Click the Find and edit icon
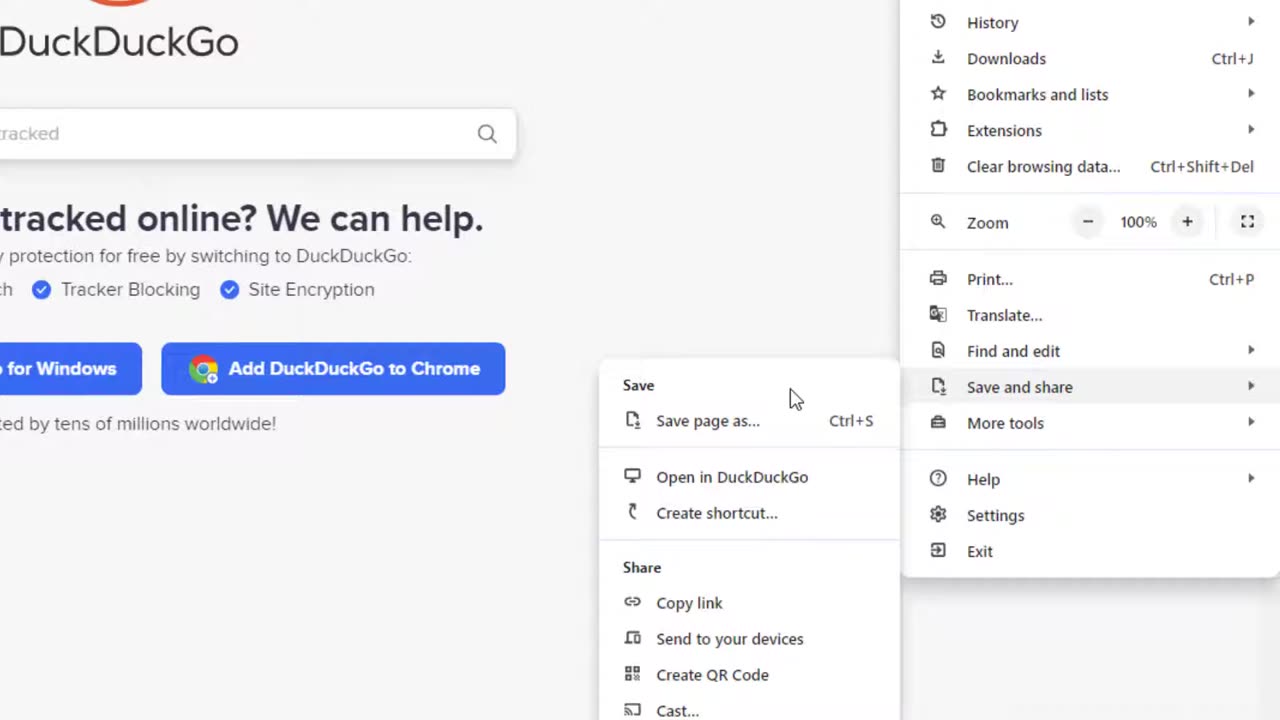The height and width of the screenshot is (720, 1280). coord(938,351)
